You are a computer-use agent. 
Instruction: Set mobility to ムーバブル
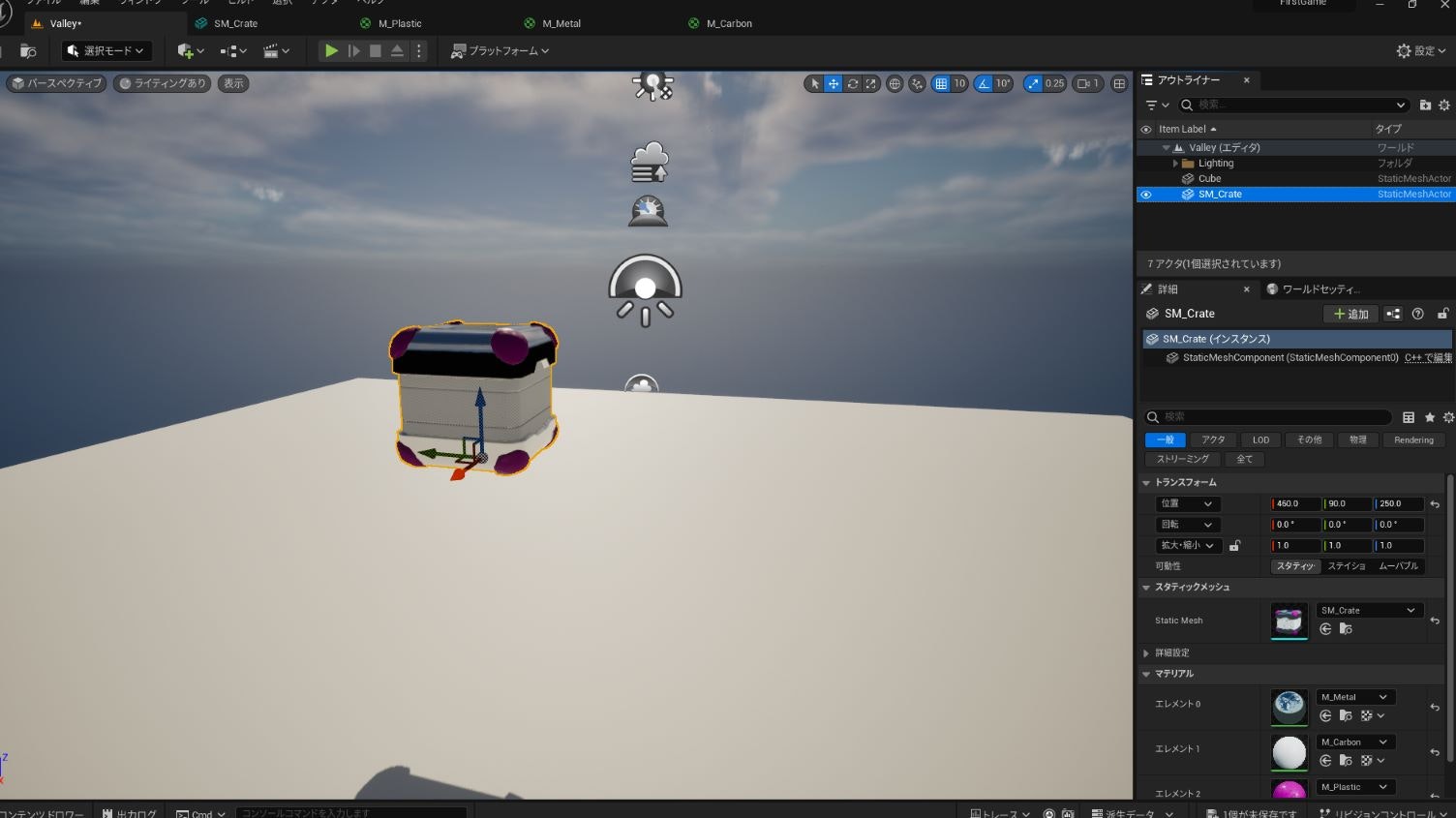tap(1398, 566)
